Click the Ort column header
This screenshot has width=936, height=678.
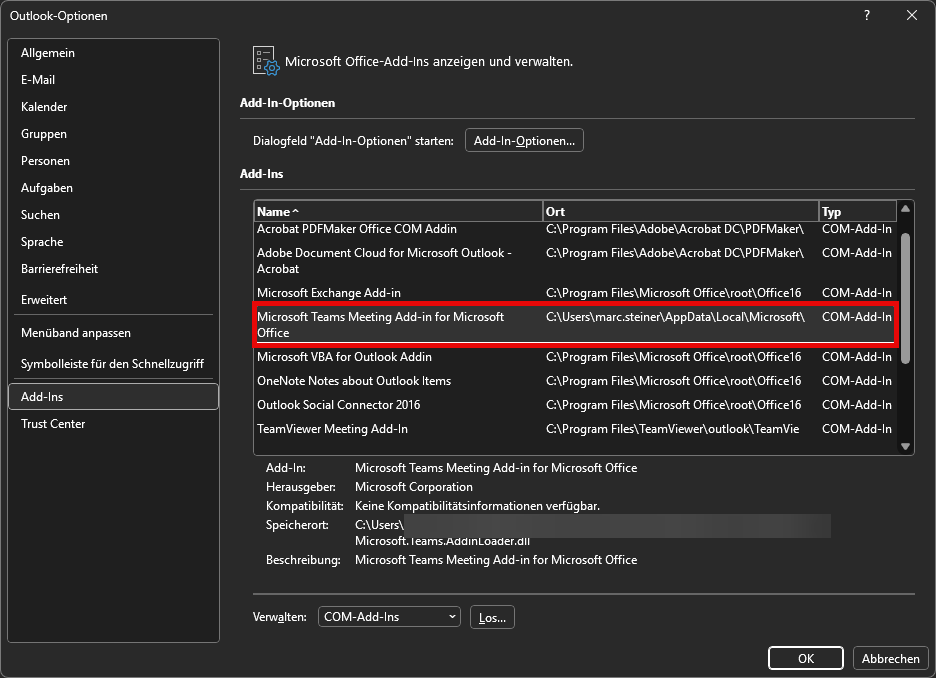[x=680, y=212]
